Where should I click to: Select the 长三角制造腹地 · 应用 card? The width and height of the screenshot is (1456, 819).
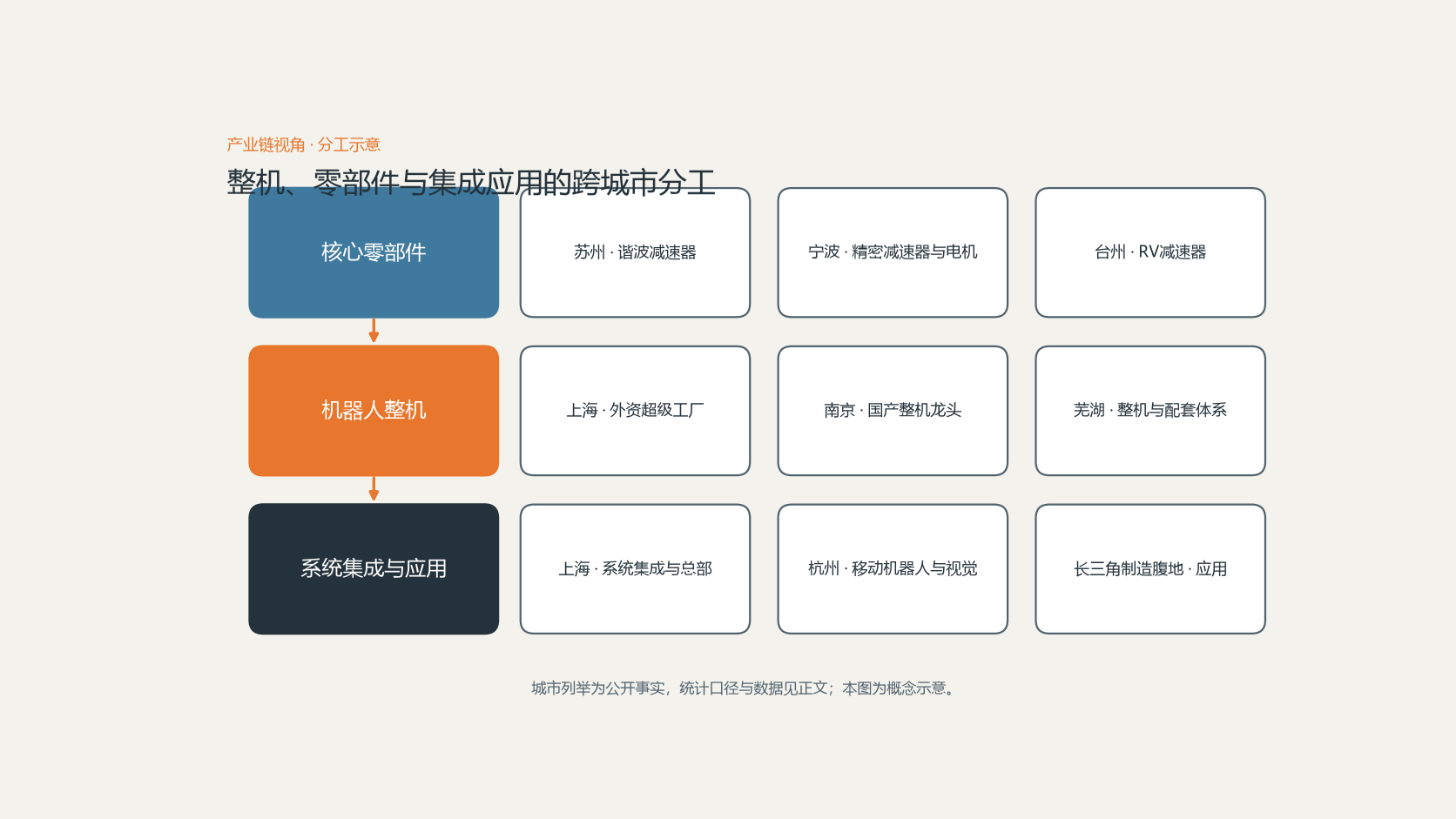click(1150, 569)
